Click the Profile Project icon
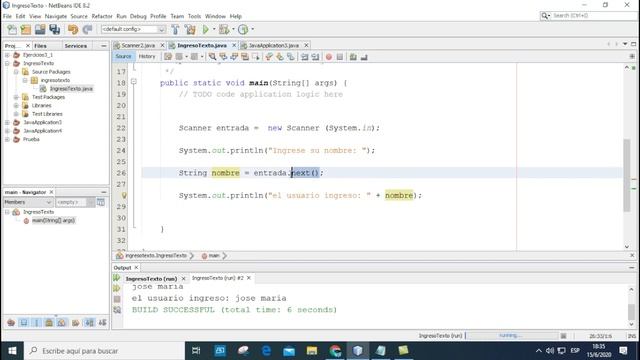The width and height of the screenshot is (640, 360). 243,29
